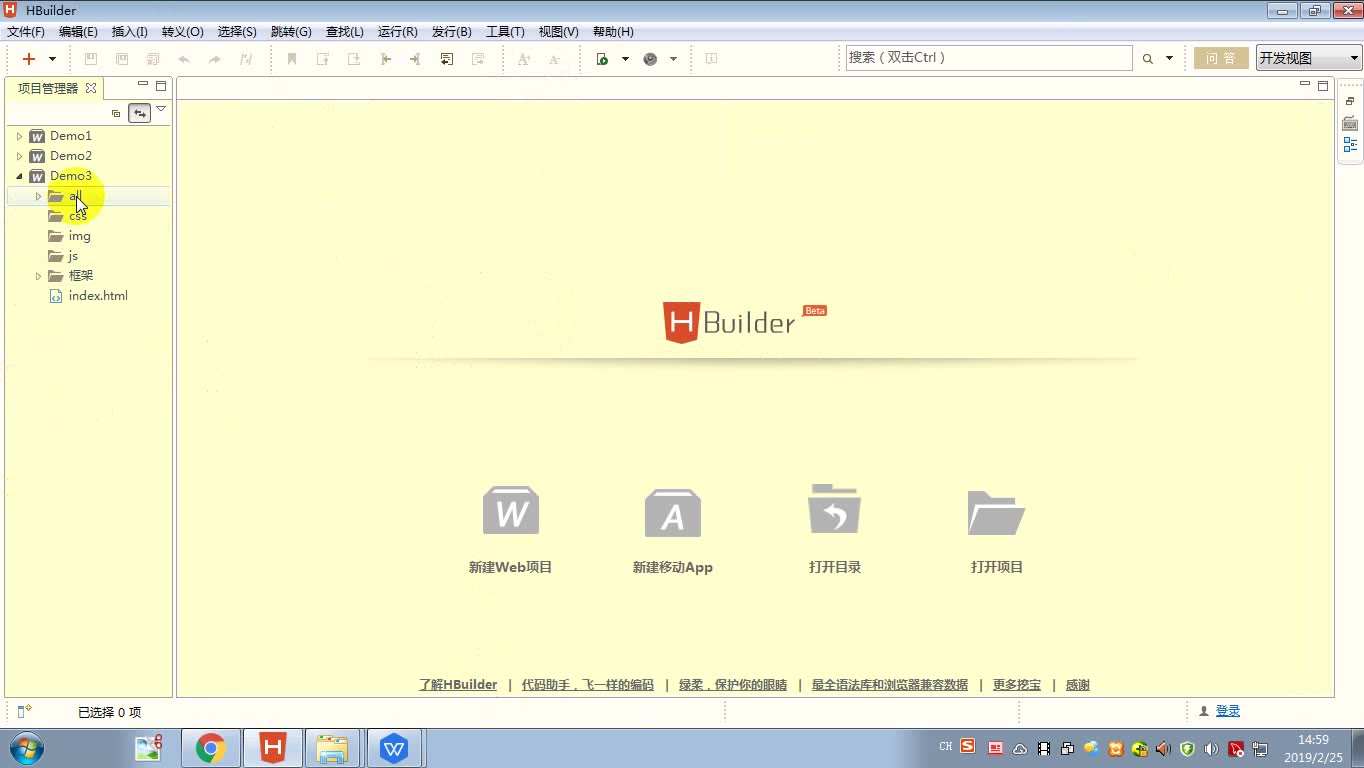Open the 代码助手，飞一样的编码 link
1364x768 pixels.
[588, 685]
